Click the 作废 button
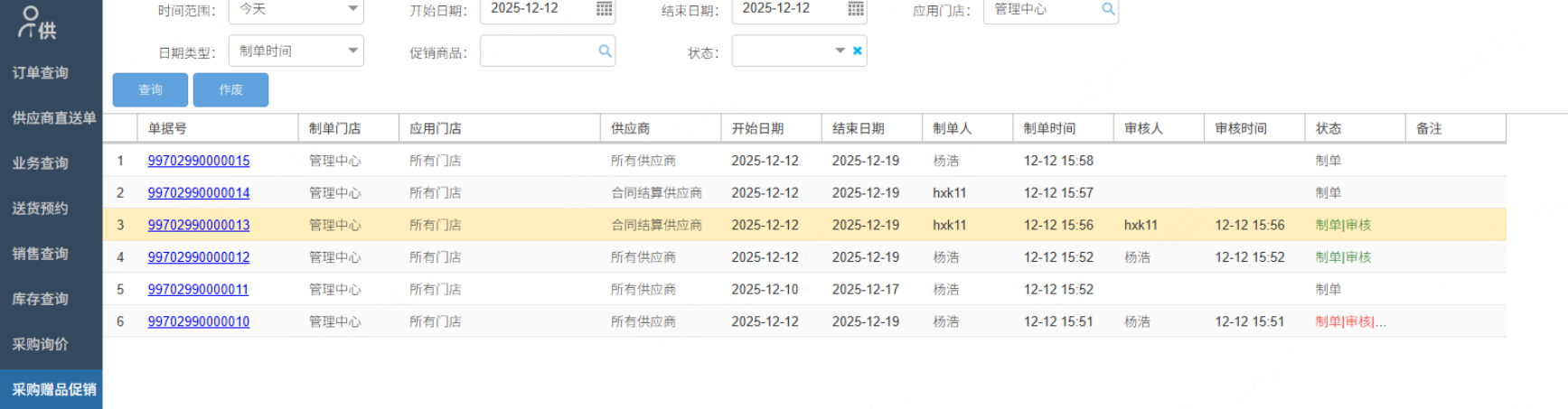Screen dimensions: 1568x409 [x=230, y=89]
